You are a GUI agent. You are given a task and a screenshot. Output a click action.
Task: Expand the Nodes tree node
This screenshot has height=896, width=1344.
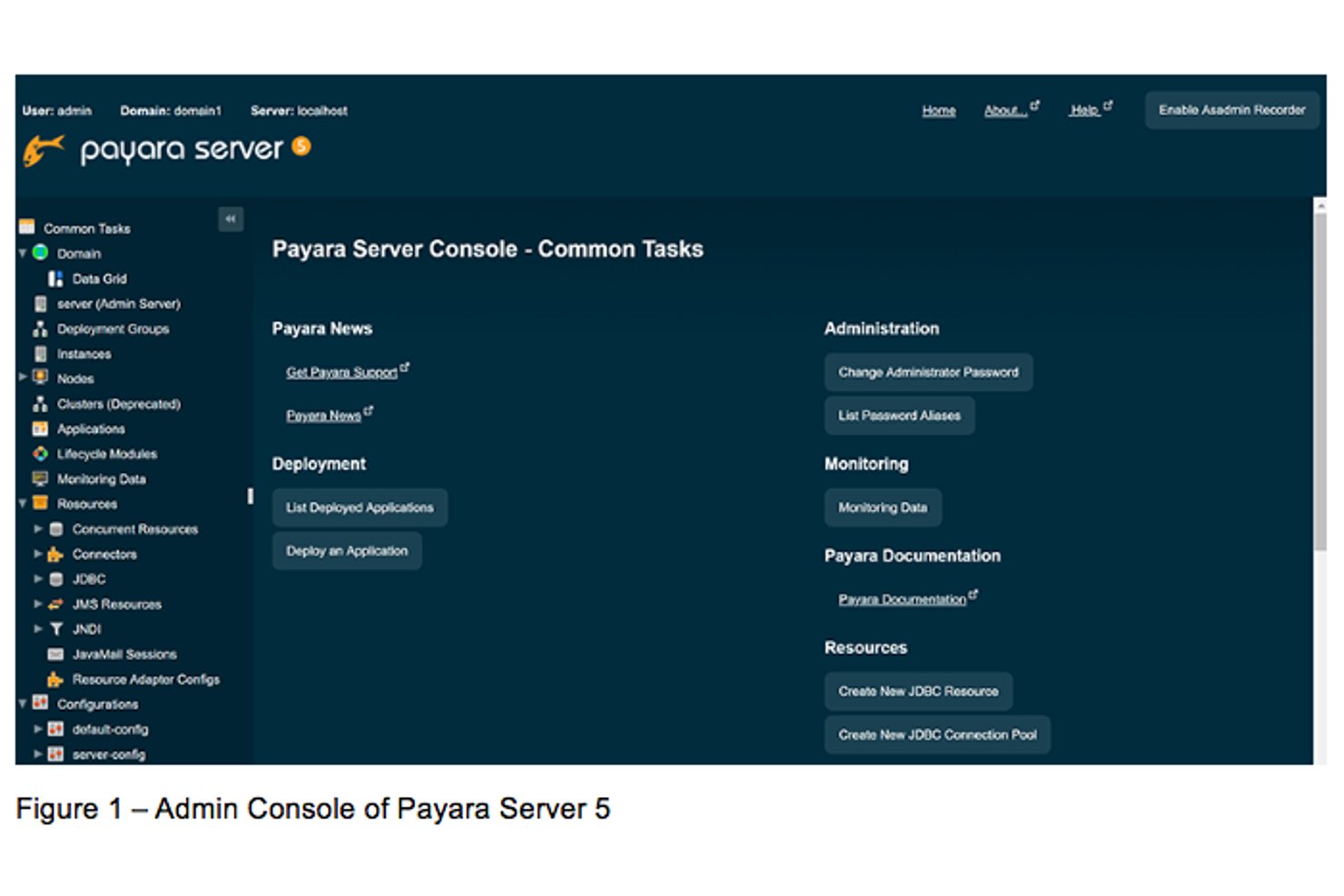tap(23, 377)
